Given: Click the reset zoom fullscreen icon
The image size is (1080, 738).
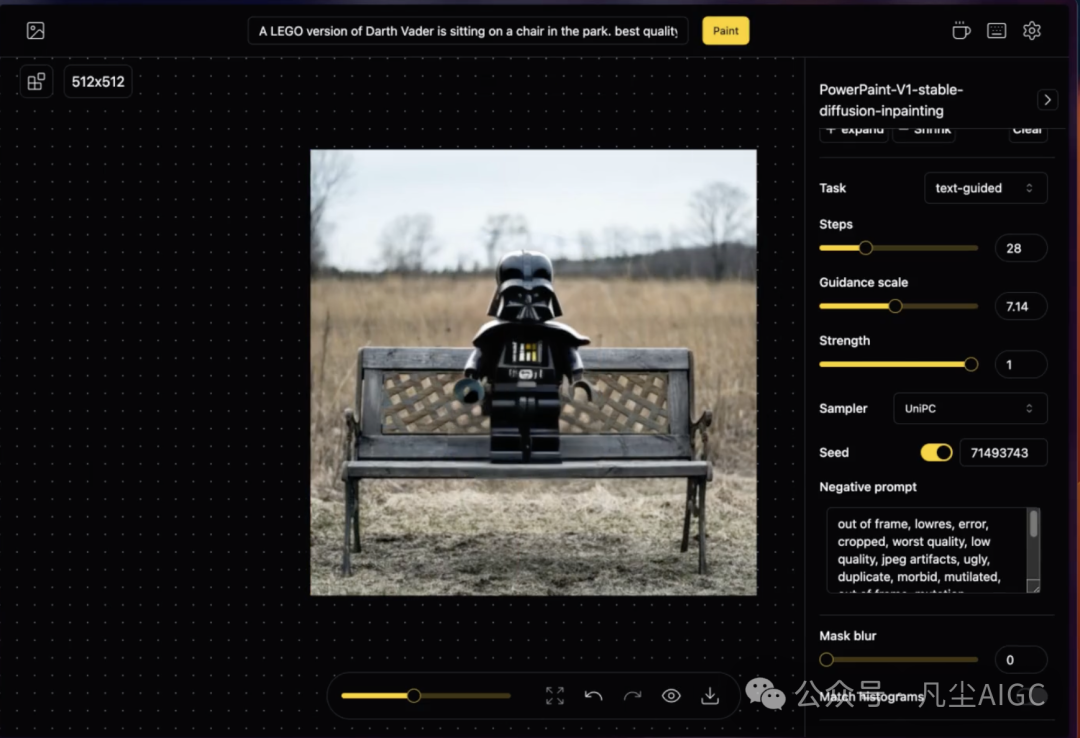Looking at the screenshot, I should coord(554,695).
